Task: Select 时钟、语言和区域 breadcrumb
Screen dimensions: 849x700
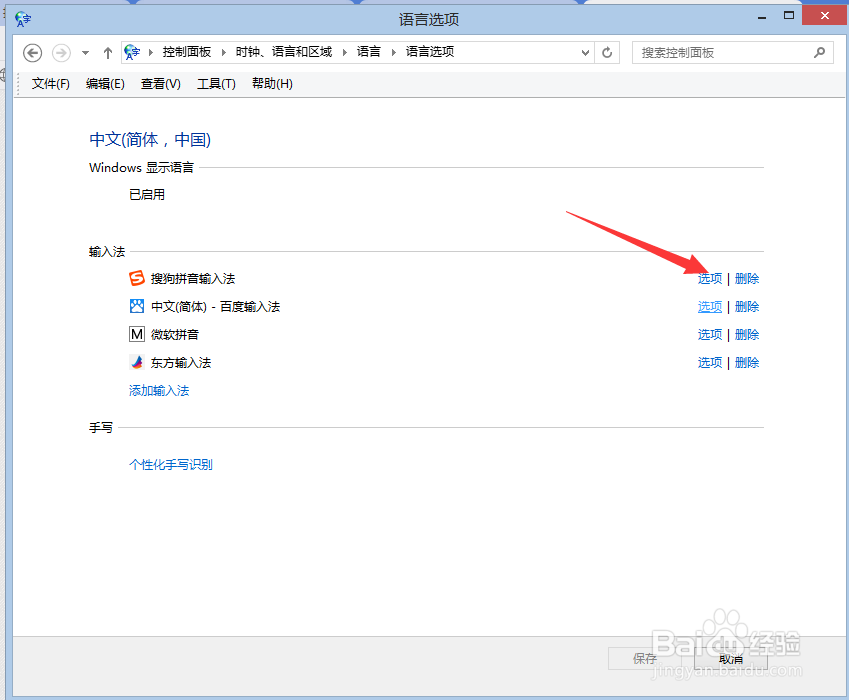Action: pyautogui.click(x=284, y=52)
